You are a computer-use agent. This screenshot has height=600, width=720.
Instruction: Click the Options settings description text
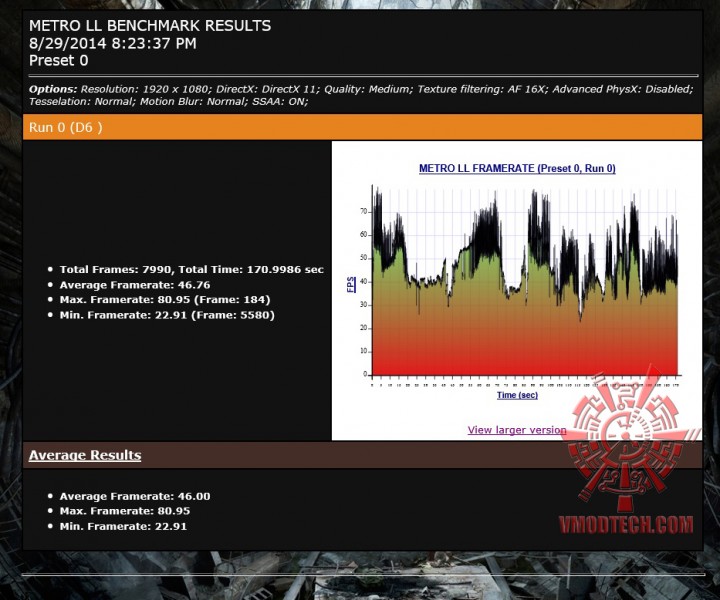click(361, 95)
